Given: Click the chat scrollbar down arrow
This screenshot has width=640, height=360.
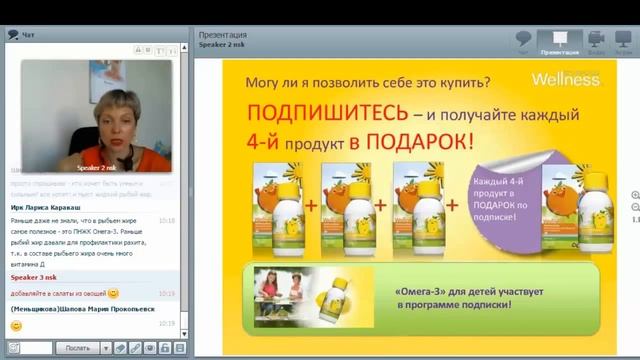Looking at the screenshot, I should tap(184, 334).
